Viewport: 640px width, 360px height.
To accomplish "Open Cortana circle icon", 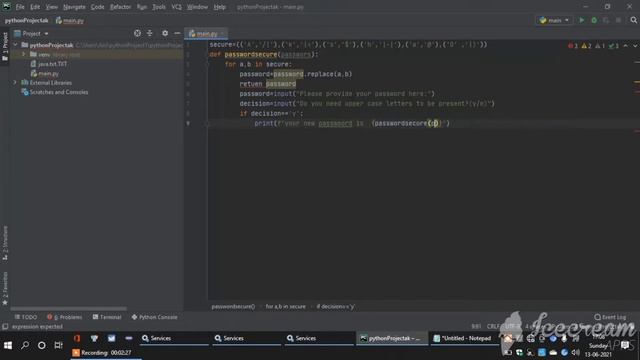I will (42, 345).
